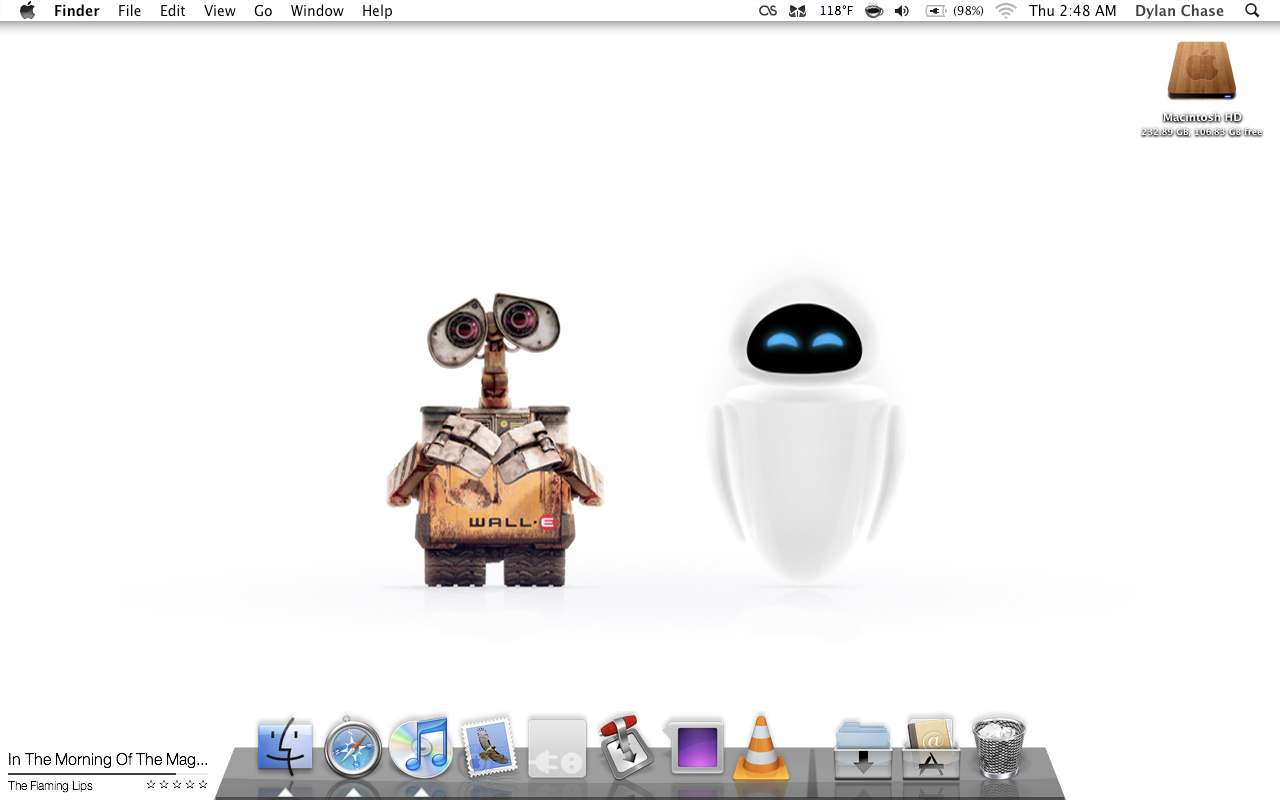The width and height of the screenshot is (1280, 800).
Task: Open the View menu
Action: [220, 11]
